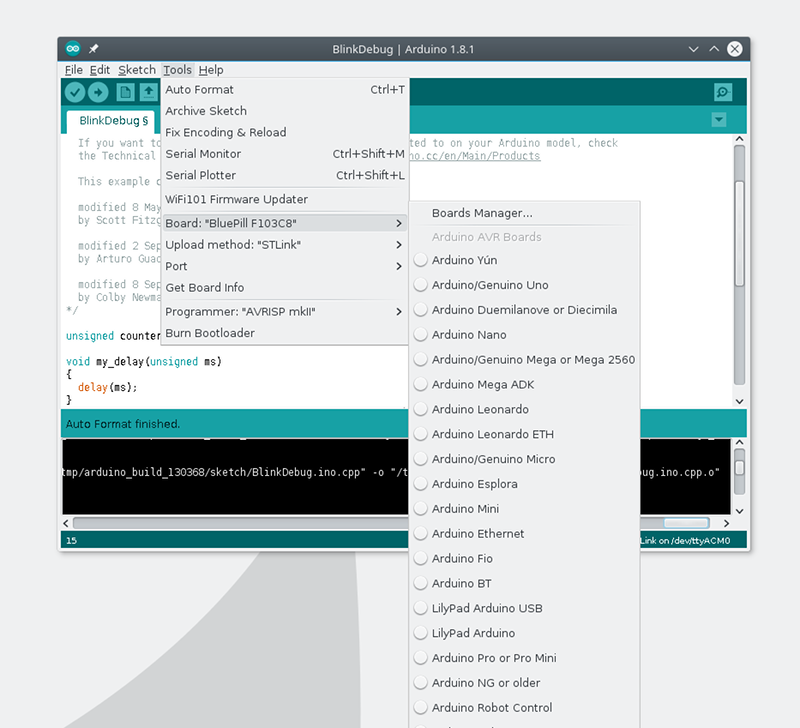This screenshot has width=800, height=728.
Task: Choose the Arduino Leonardo radio button
Action: click(421, 409)
